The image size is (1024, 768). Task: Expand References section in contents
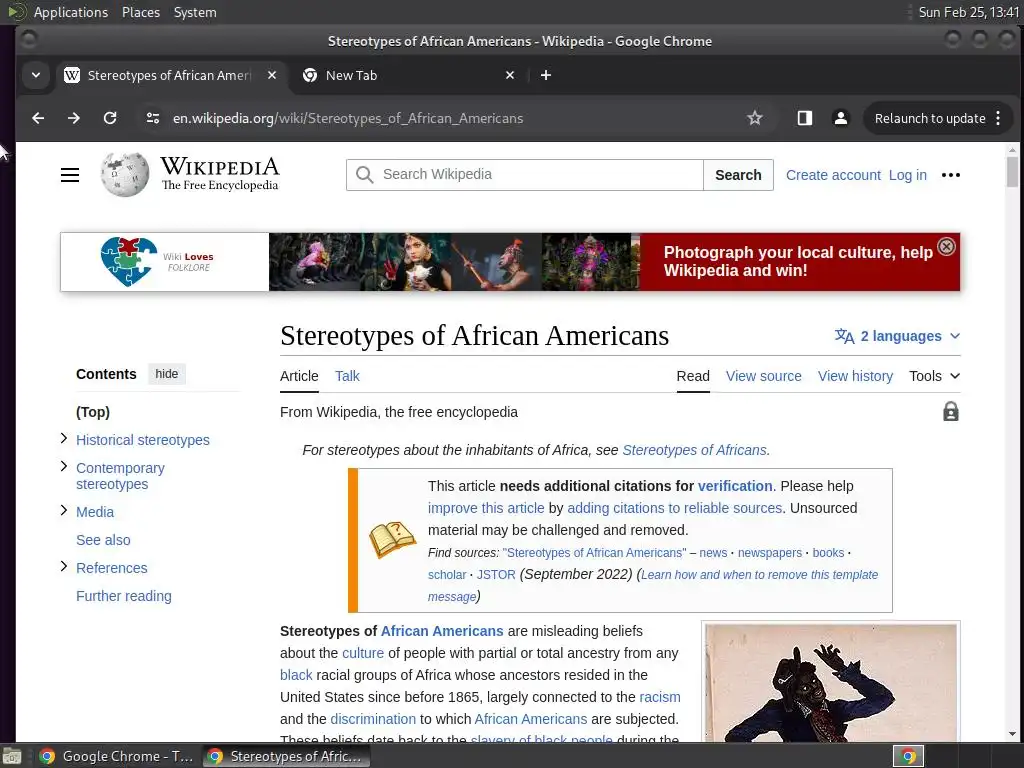63,566
